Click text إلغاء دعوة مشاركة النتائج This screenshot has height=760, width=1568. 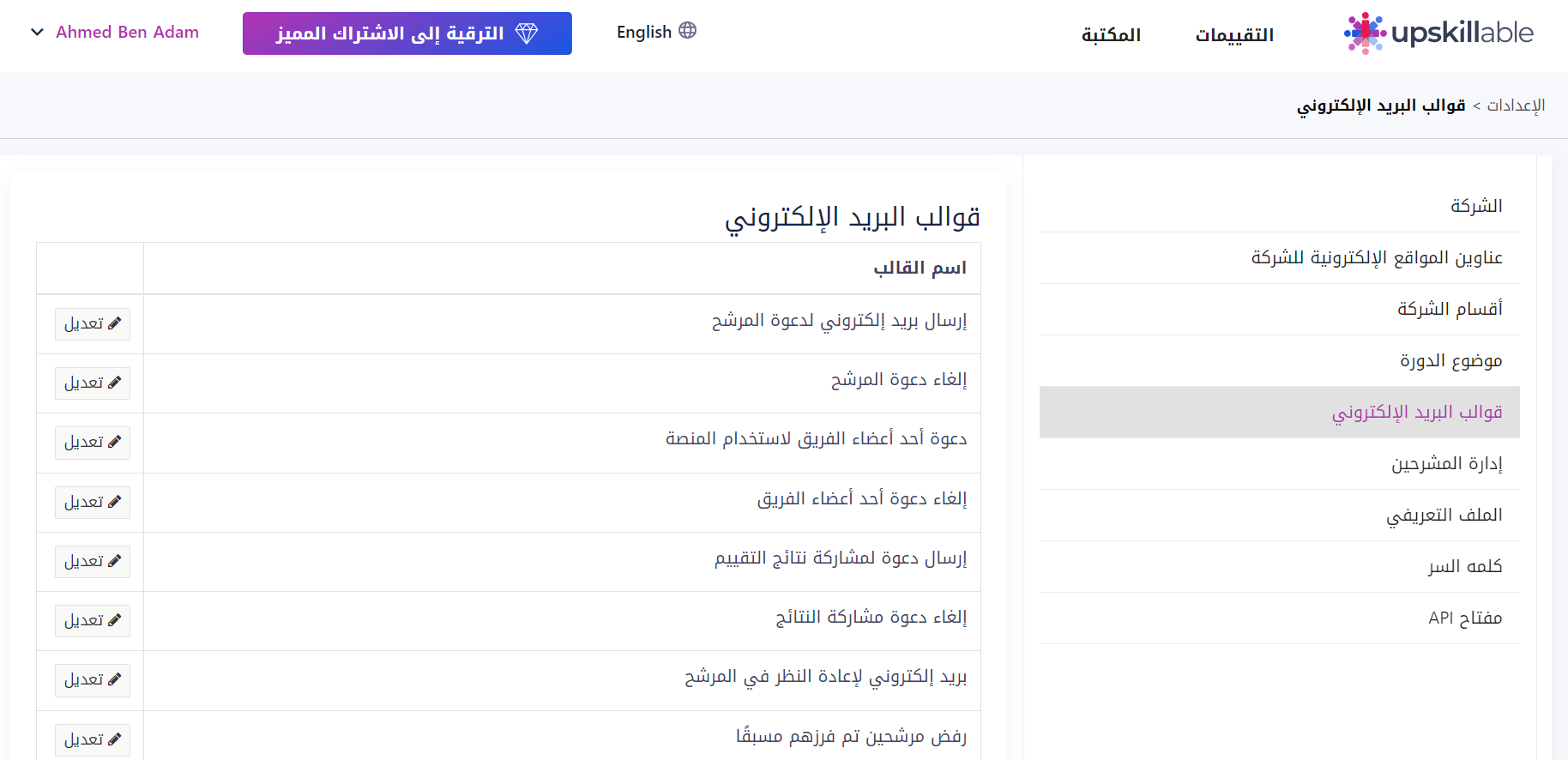pyautogui.click(x=871, y=618)
